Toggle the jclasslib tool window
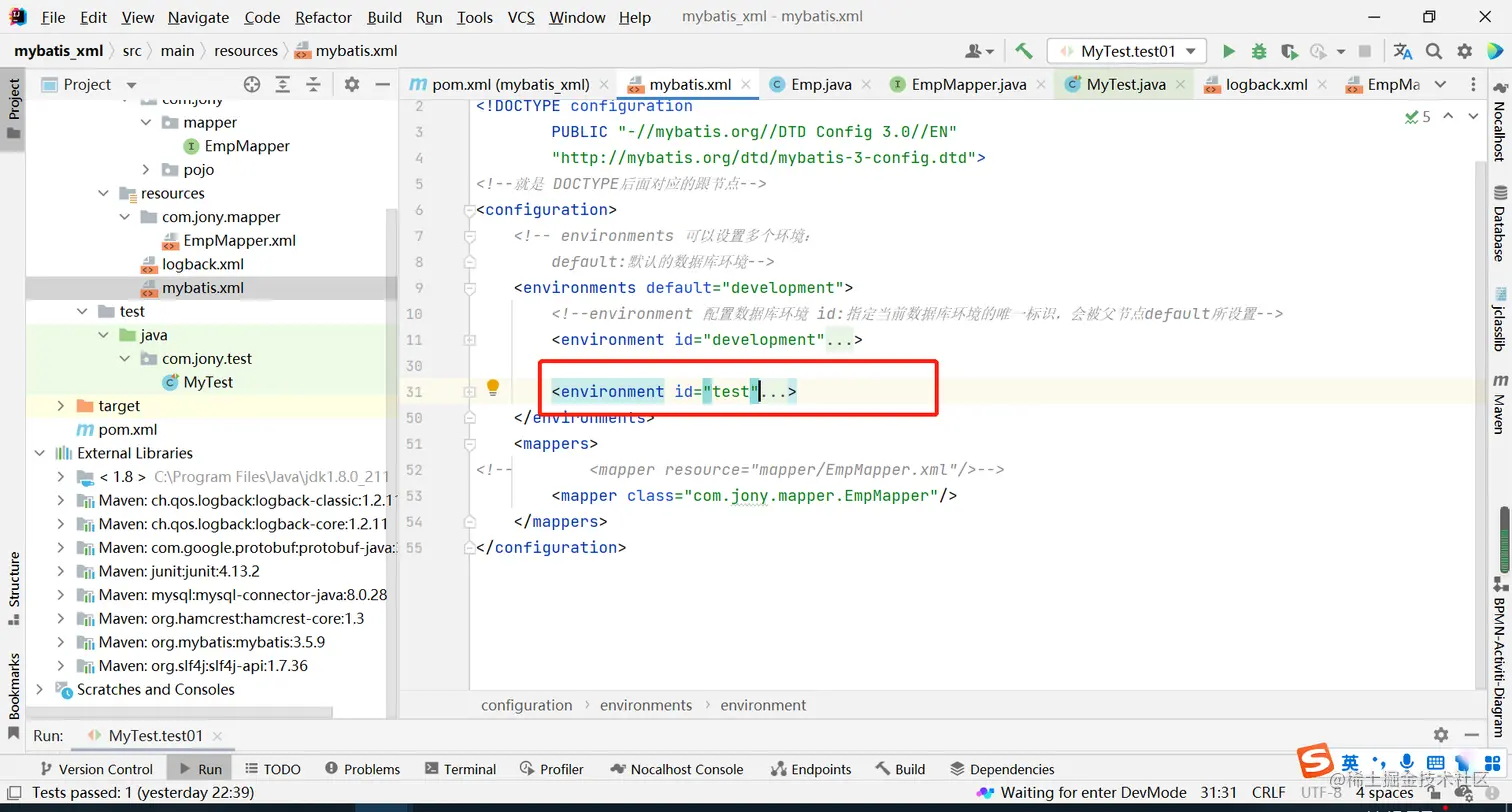 pyautogui.click(x=1499, y=318)
